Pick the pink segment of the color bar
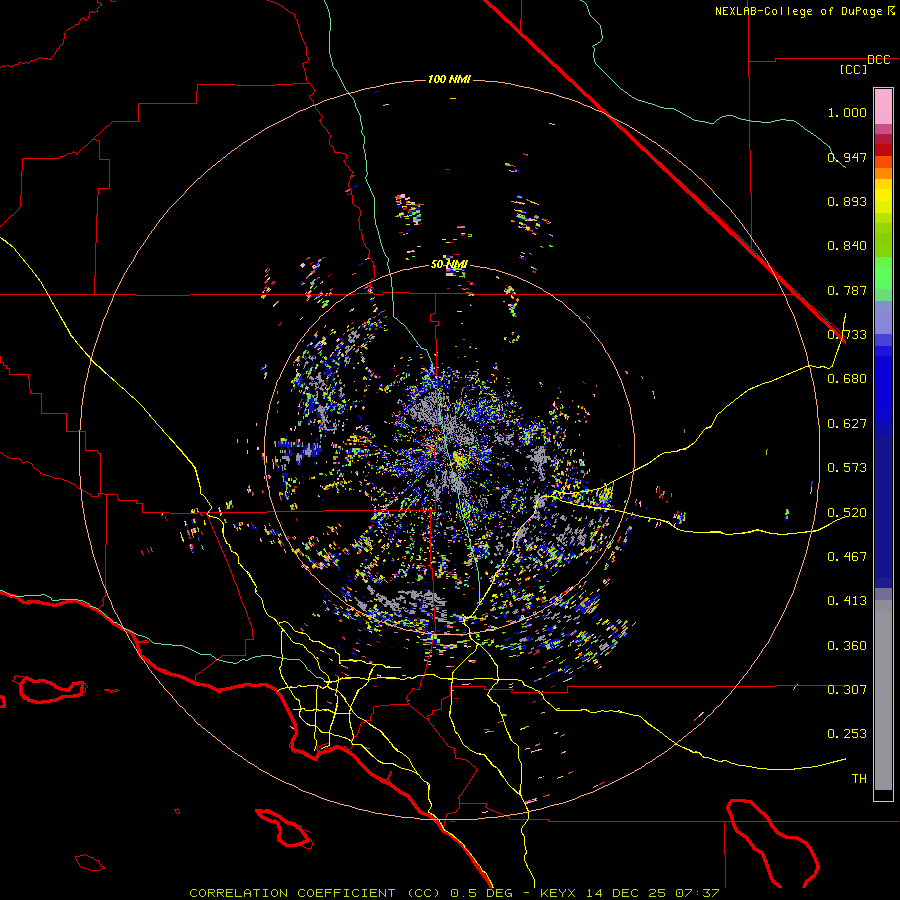Screen dimensions: 900x900 883,106
